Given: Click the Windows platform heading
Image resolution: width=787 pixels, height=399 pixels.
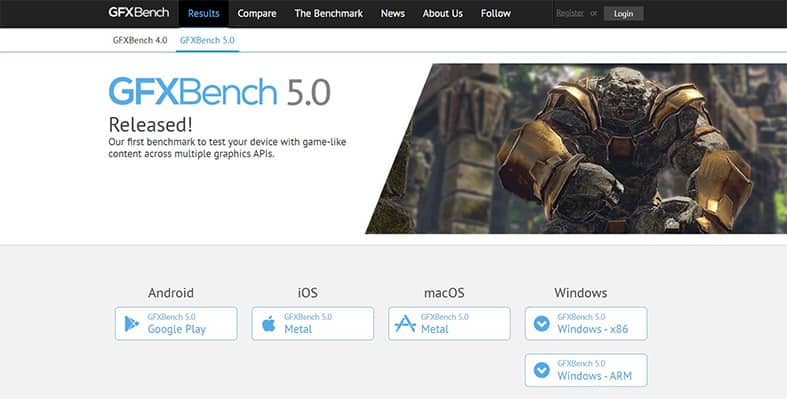Looking at the screenshot, I should coord(581,293).
